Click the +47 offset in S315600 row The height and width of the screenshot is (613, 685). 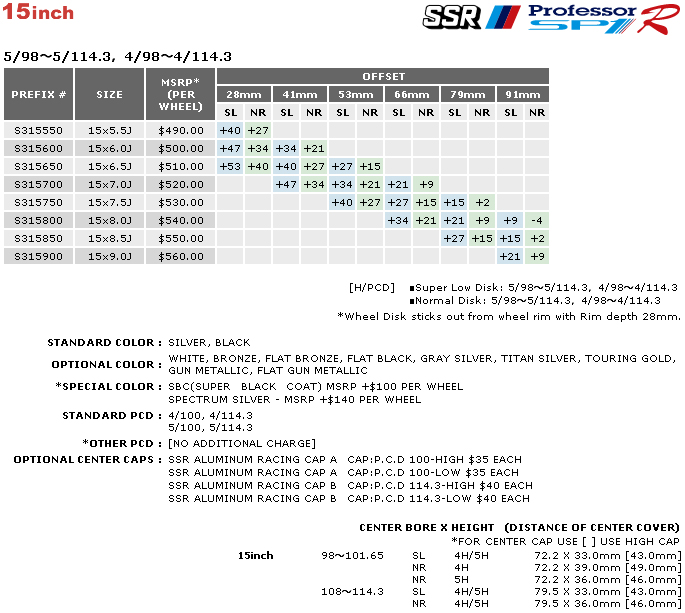point(230,149)
